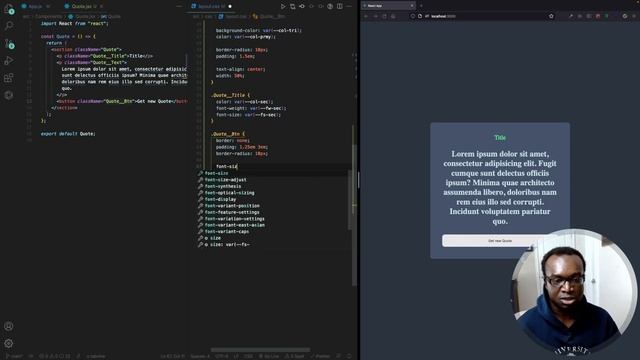Click the localhost address bar
This screenshot has height=360, width=640.
[x=482, y=16]
